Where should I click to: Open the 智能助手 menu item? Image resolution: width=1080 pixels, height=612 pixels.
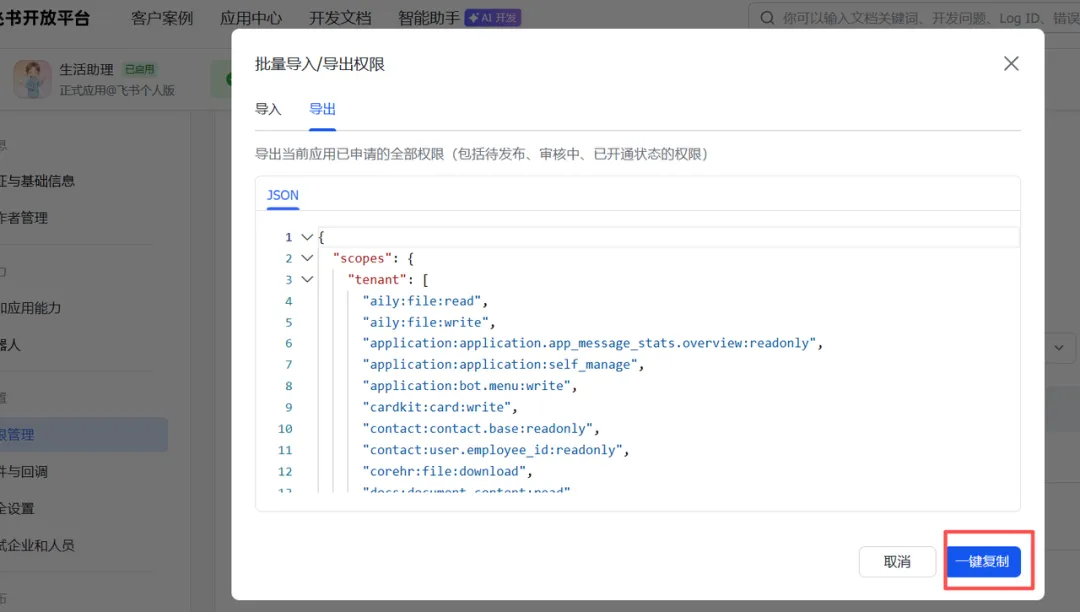428,18
